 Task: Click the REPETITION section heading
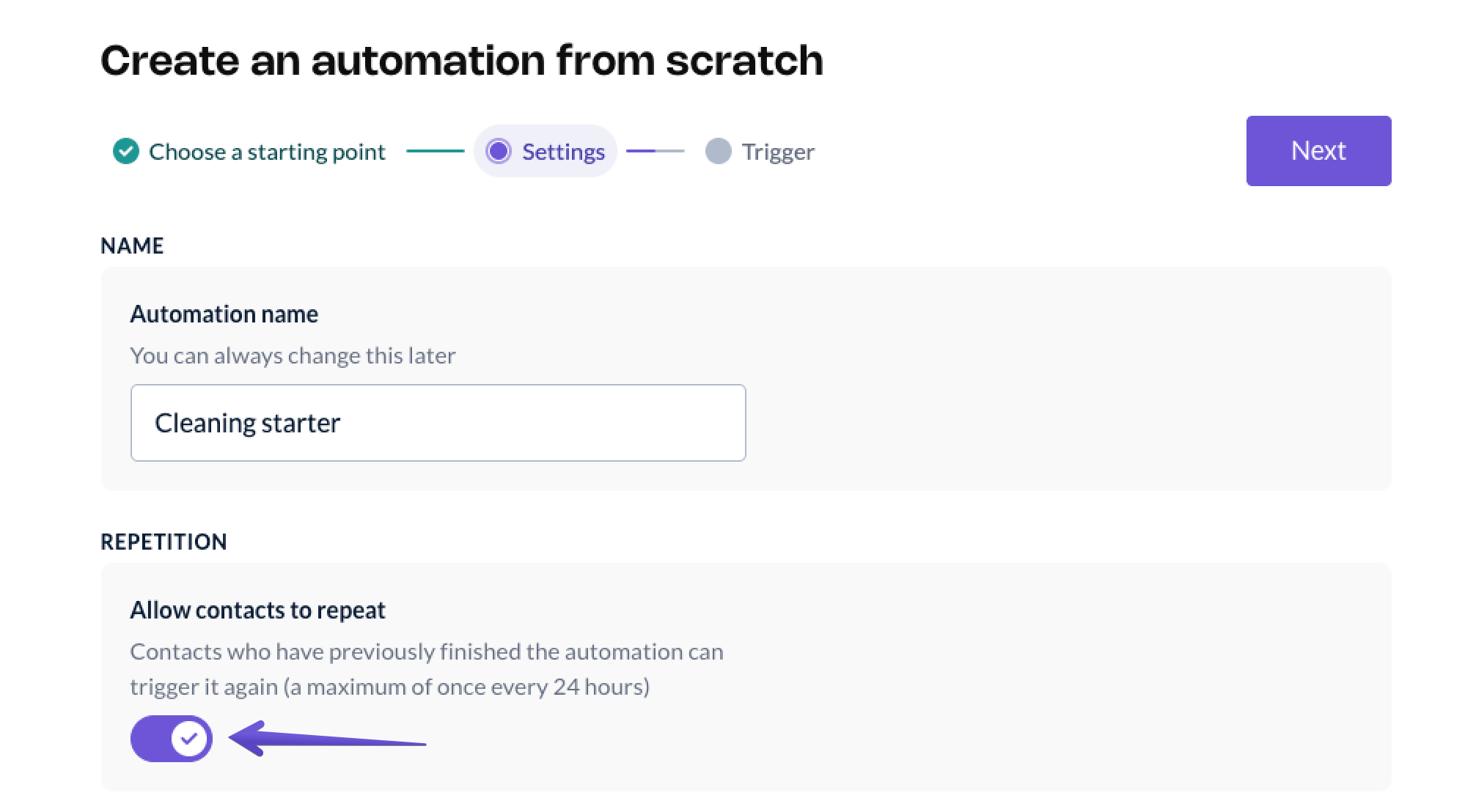point(164,542)
